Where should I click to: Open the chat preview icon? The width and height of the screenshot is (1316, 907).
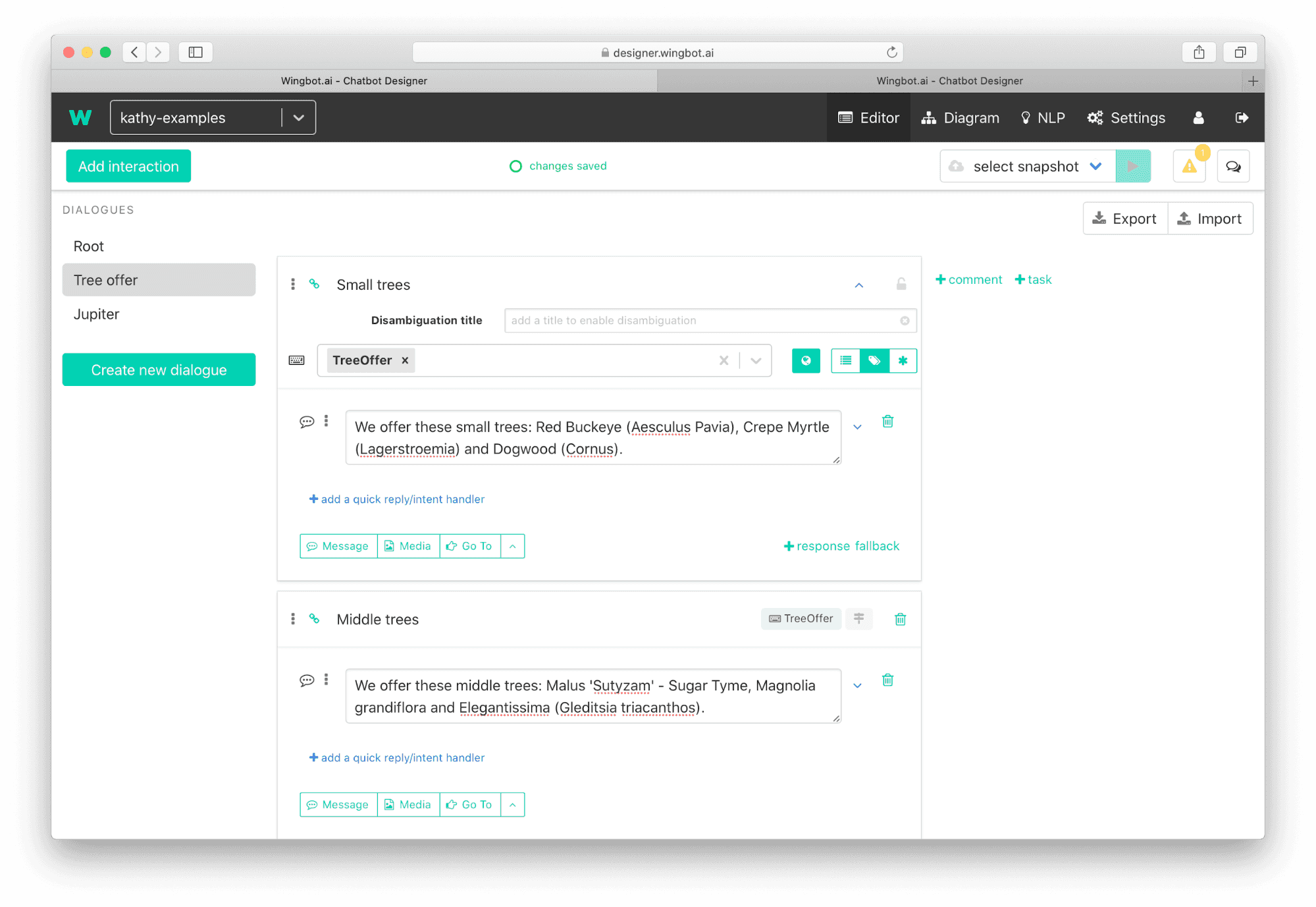[1234, 166]
